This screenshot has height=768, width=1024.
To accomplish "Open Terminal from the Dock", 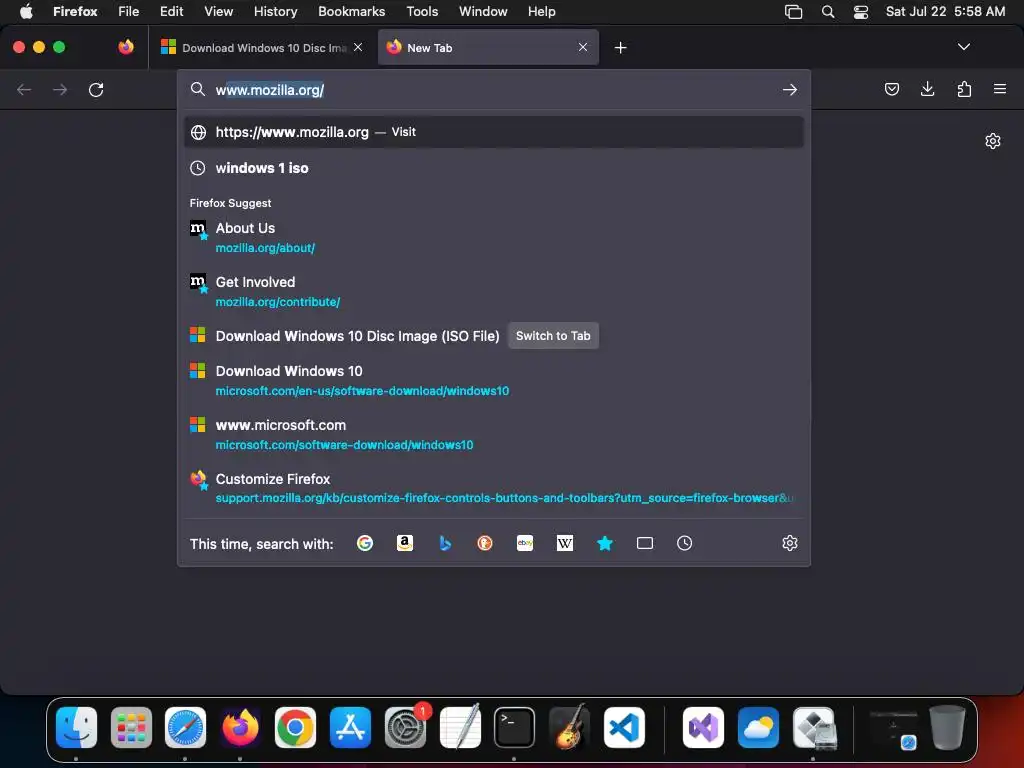I will 515,727.
